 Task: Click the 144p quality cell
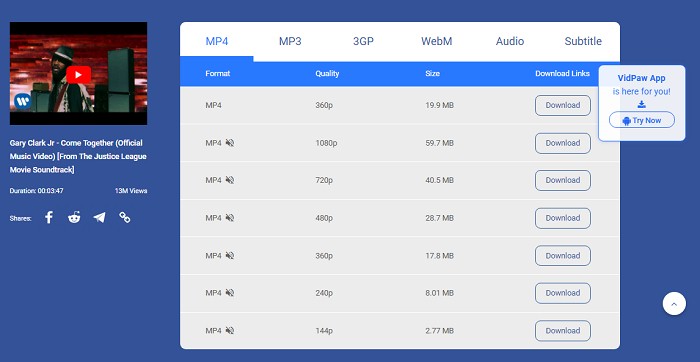click(324, 331)
